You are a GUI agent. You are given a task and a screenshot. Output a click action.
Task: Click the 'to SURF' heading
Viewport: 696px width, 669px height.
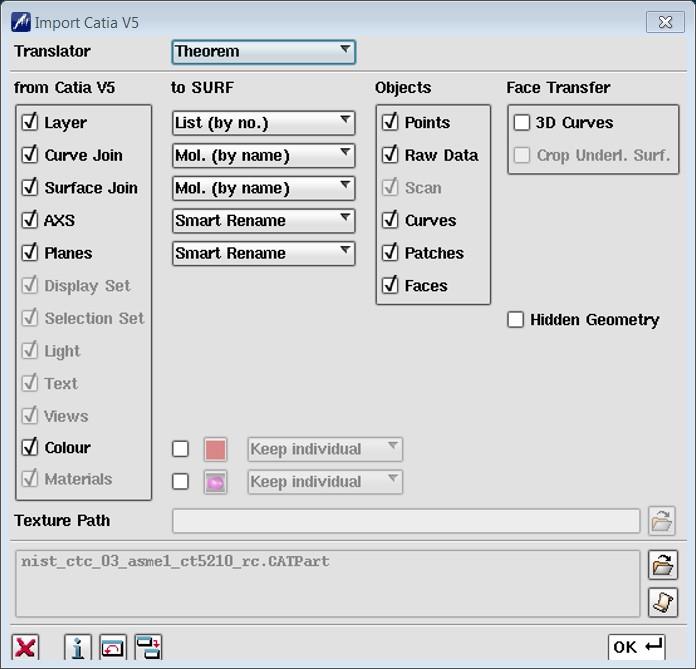(x=202, y=87)
